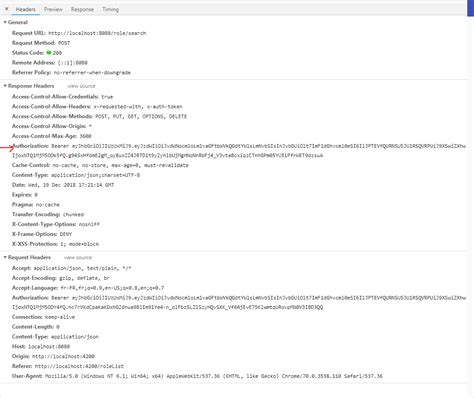
Task: Click the Transfer-Encoding chunked row
Action: point(48,214)
